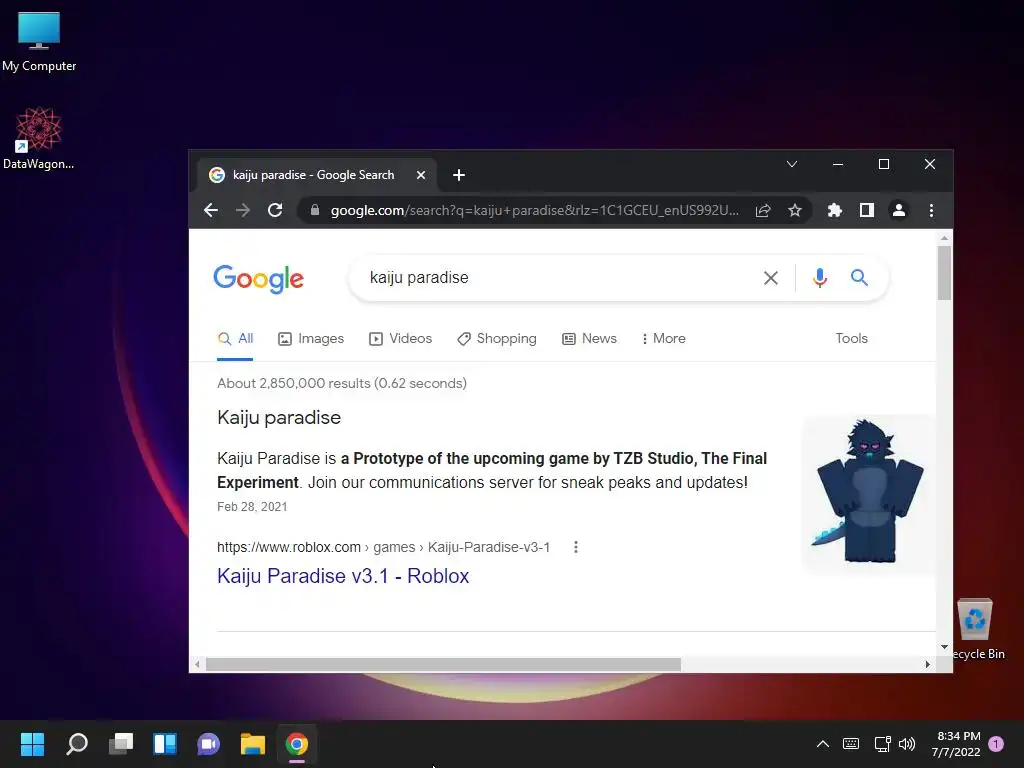The height and width of the screenshot is (768, 1024).
Task: Select the DataWagon desktop shortcut
Action: click(x=39, y=138)
